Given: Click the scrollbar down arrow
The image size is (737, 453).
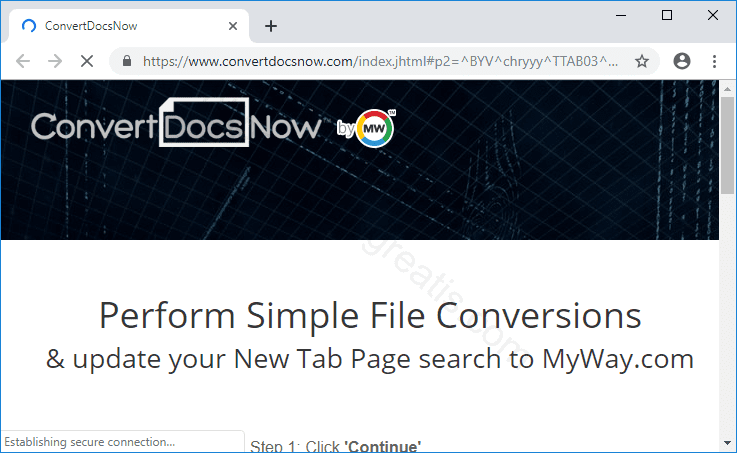Looking at the screenshot, I should pos(727,443).
